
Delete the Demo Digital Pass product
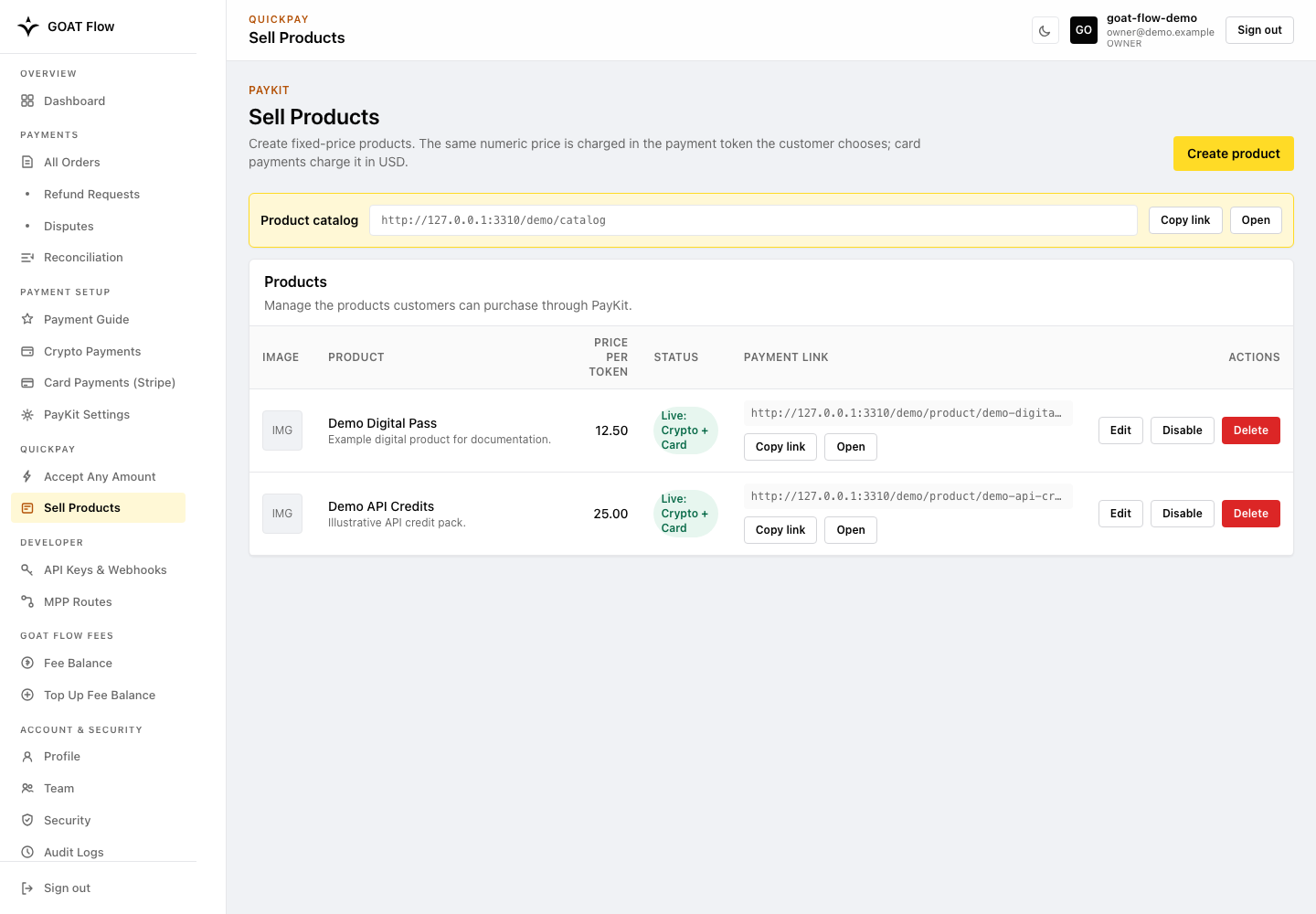1251,430
